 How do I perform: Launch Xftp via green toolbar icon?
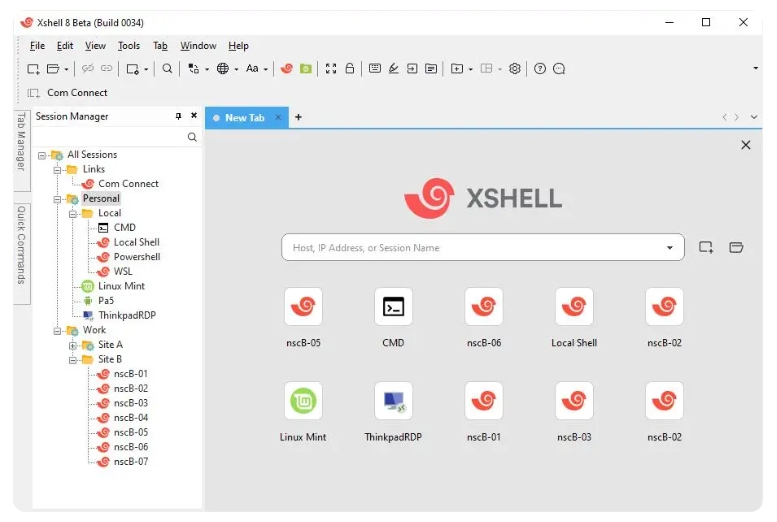click(x=306, y=68)
